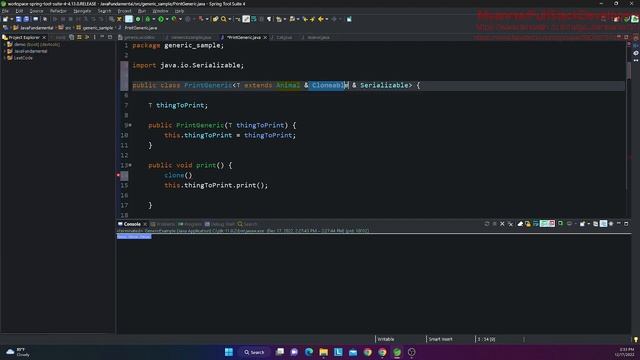
Task: Open the New dropdown arrow in toolbar
Action: point(11,19)
